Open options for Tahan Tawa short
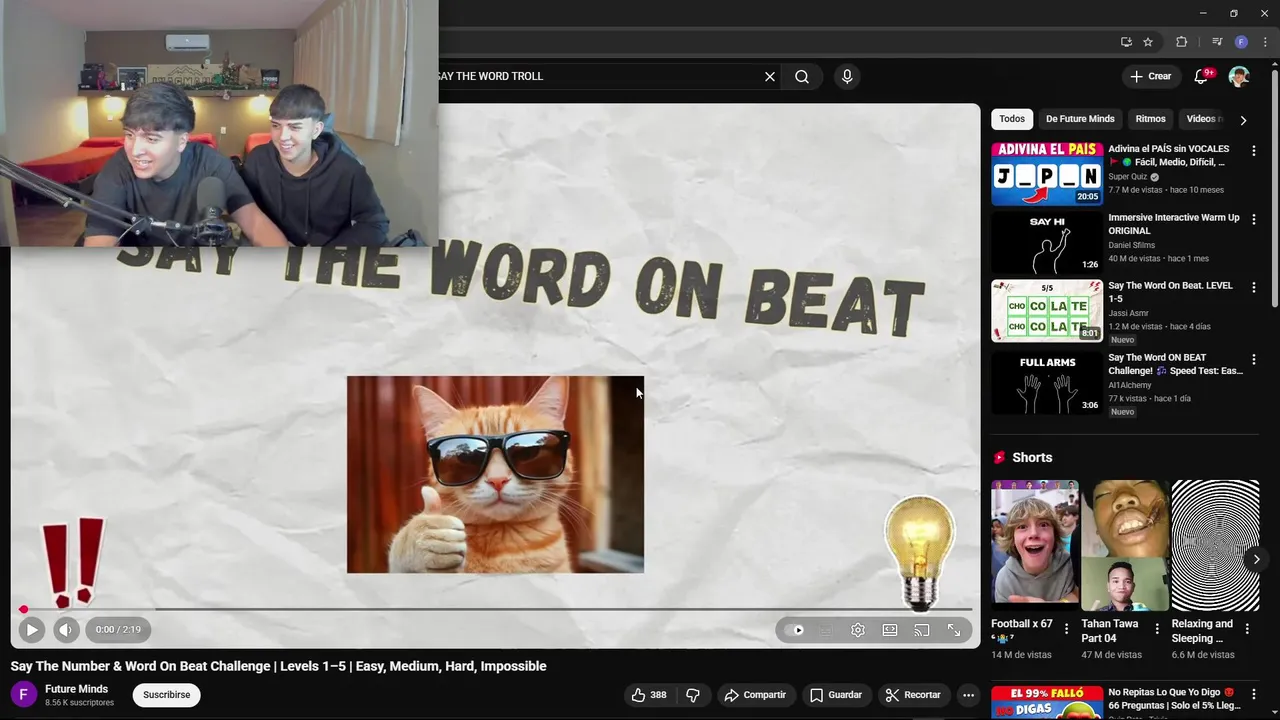1280x720 pixels. 1157,629
